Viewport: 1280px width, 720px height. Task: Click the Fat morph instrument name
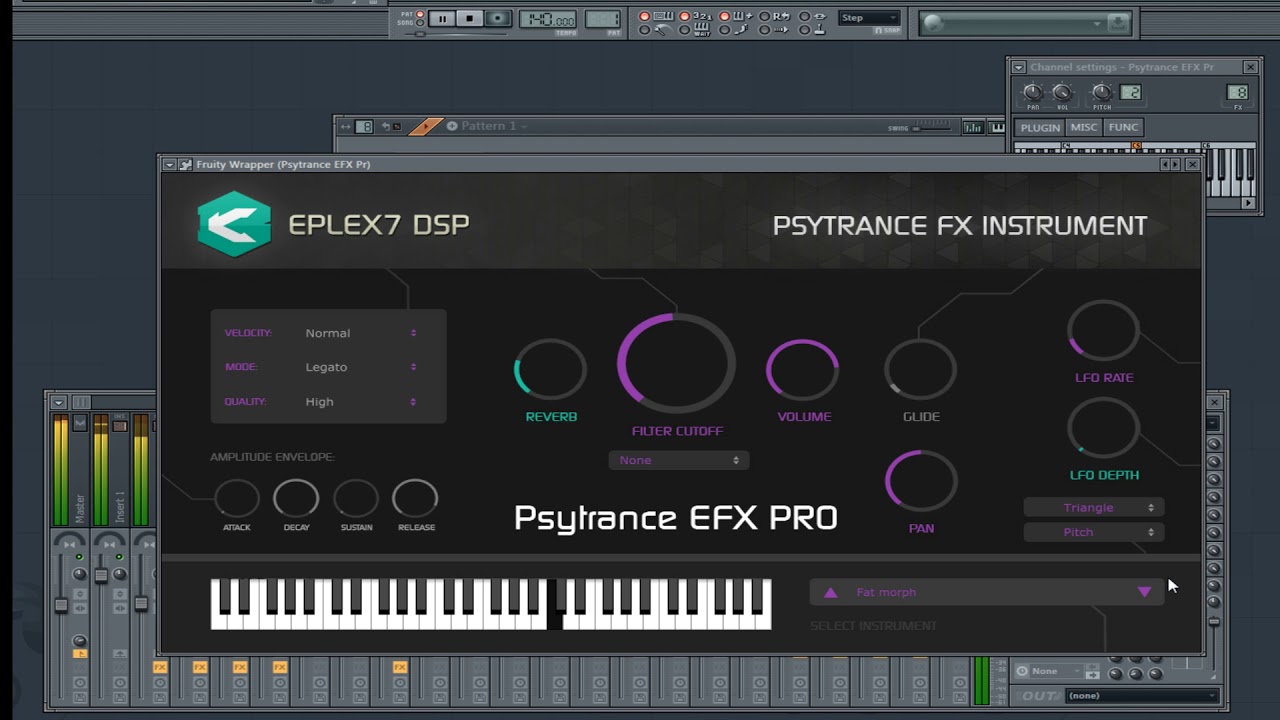[x=886, y=593]
